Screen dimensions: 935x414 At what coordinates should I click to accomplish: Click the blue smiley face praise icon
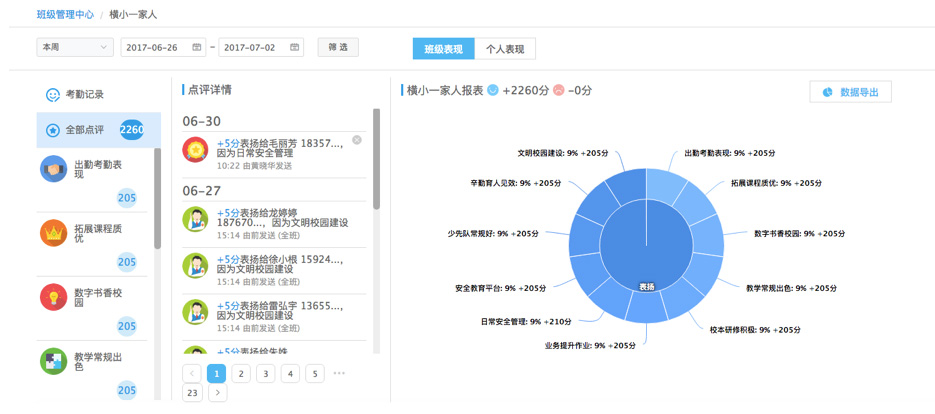click(493, 90)
